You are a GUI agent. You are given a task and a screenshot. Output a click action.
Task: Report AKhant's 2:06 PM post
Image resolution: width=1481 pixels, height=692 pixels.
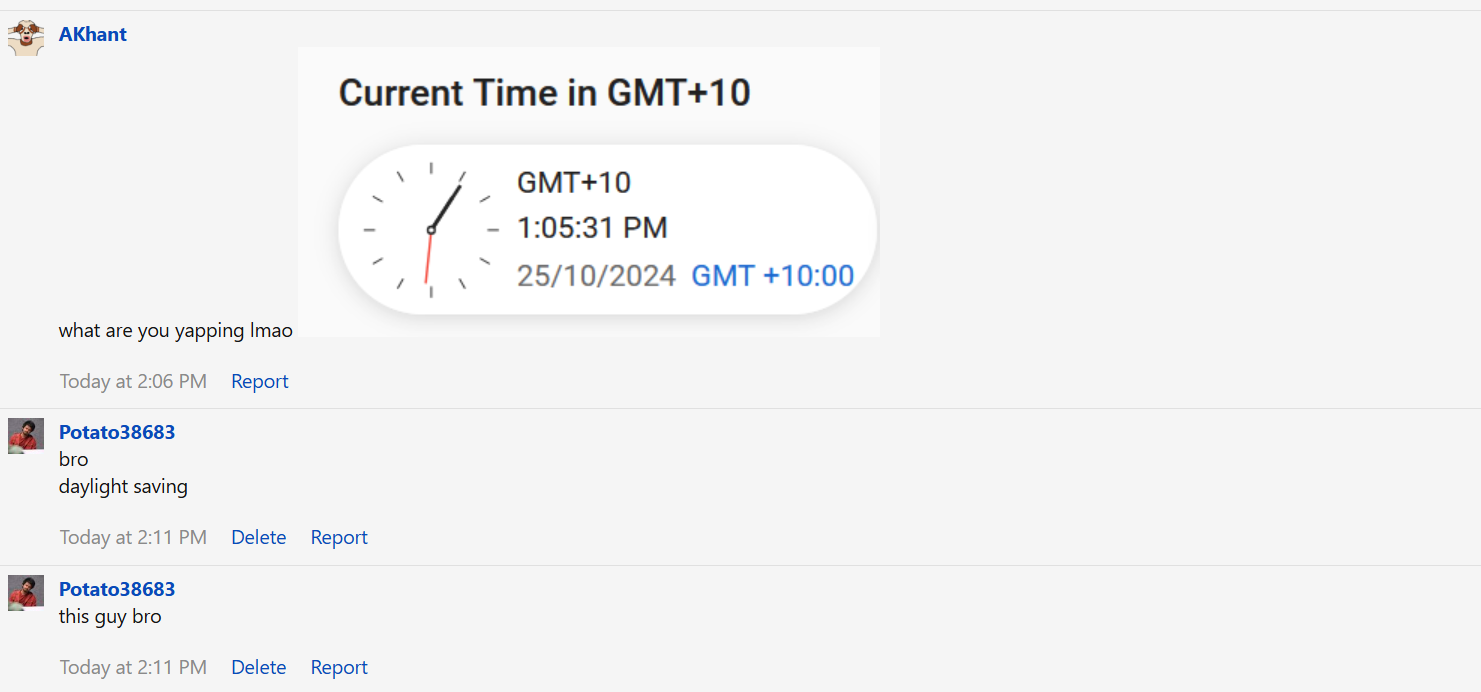260,381
